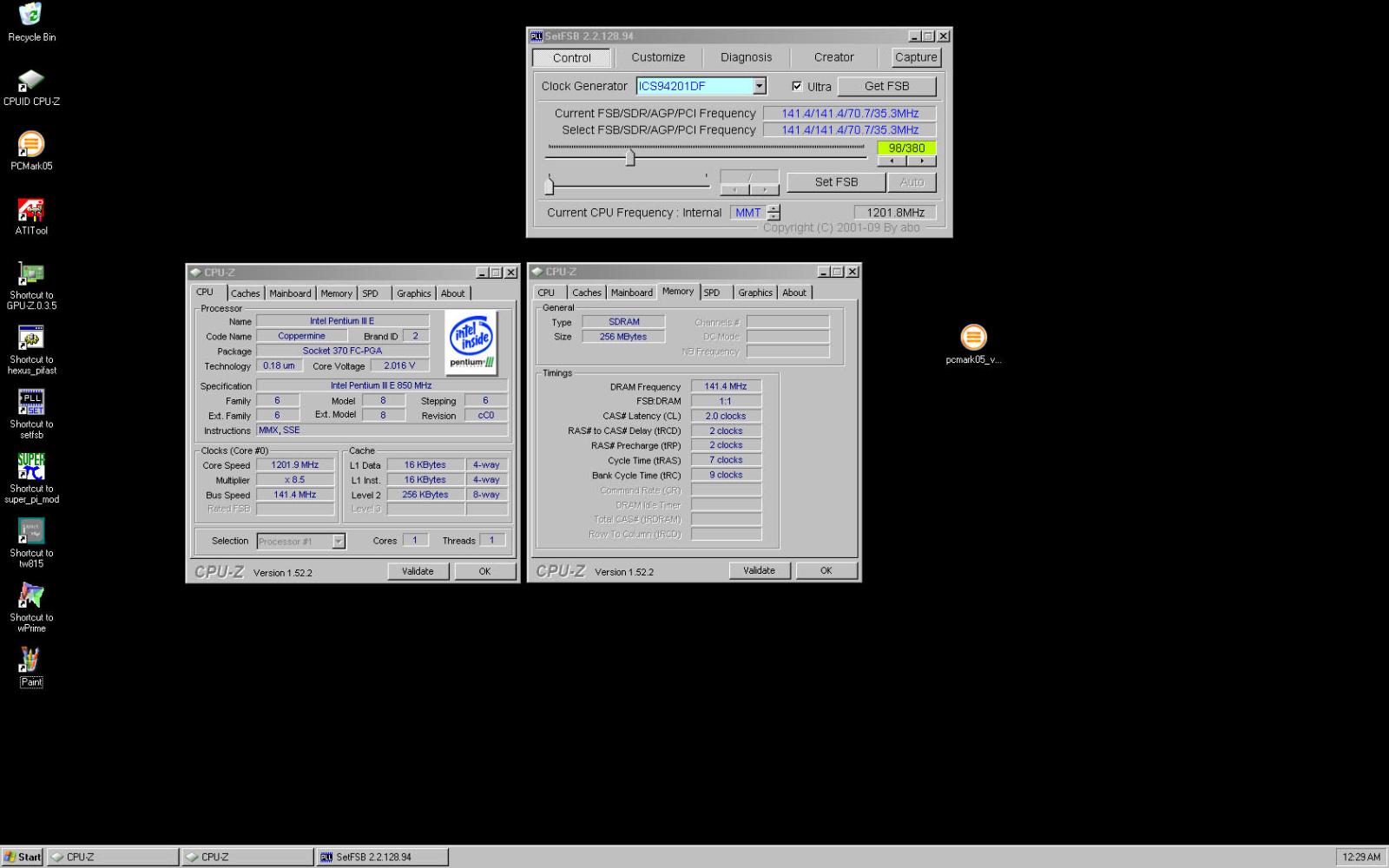Open Processor Selection dropdown in CPU-Z

pos(339,542)
